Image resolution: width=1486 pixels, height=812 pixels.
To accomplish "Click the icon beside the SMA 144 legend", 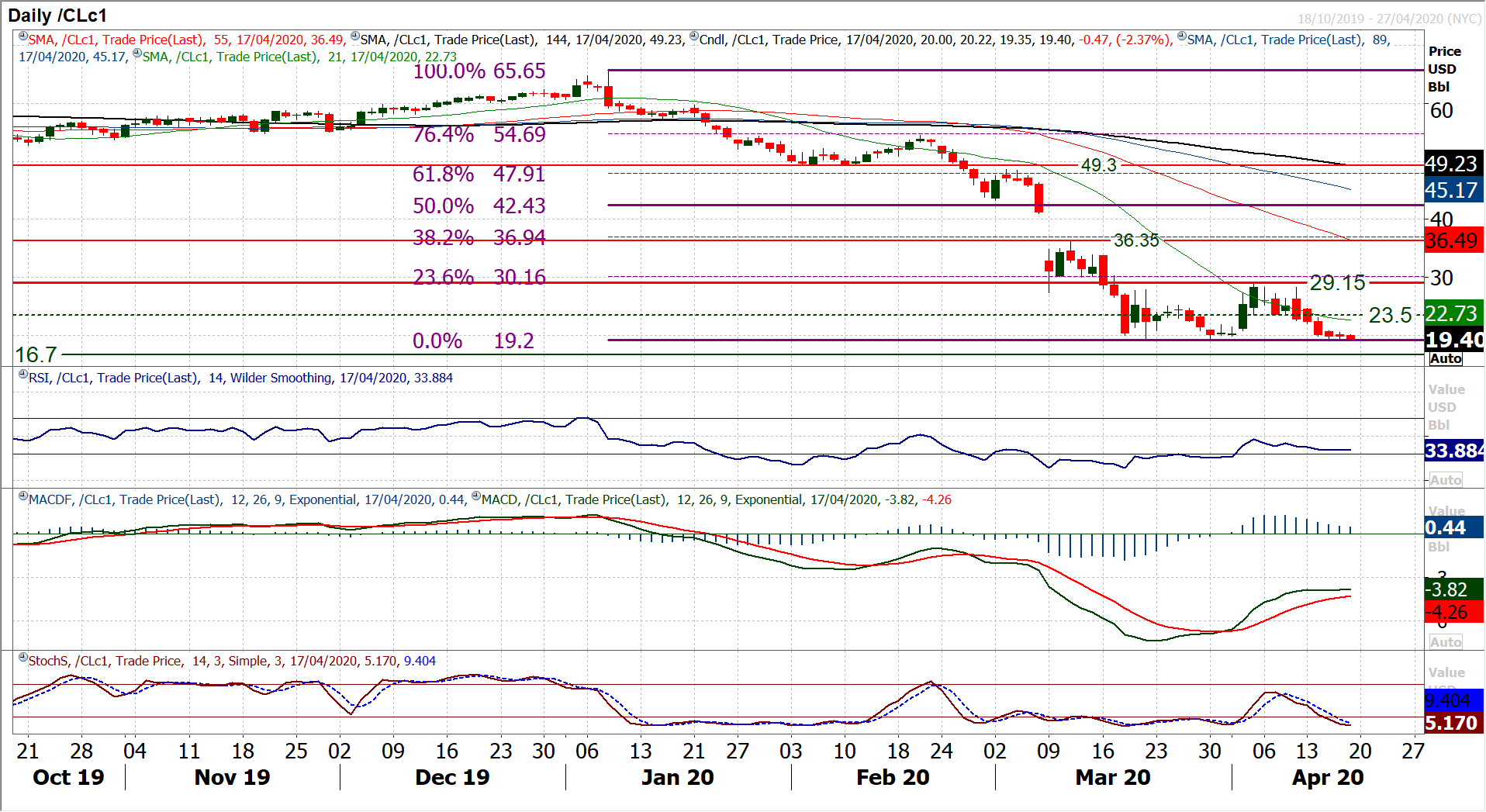I will point(355,36).
